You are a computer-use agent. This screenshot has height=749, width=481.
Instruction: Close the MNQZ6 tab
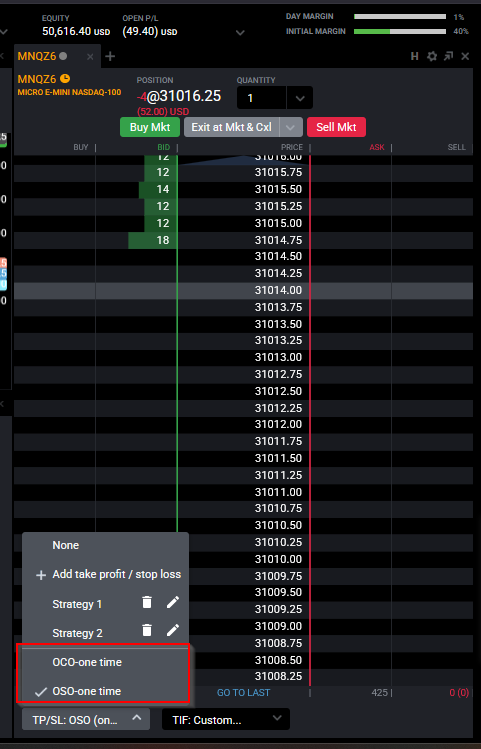[90, 56]
